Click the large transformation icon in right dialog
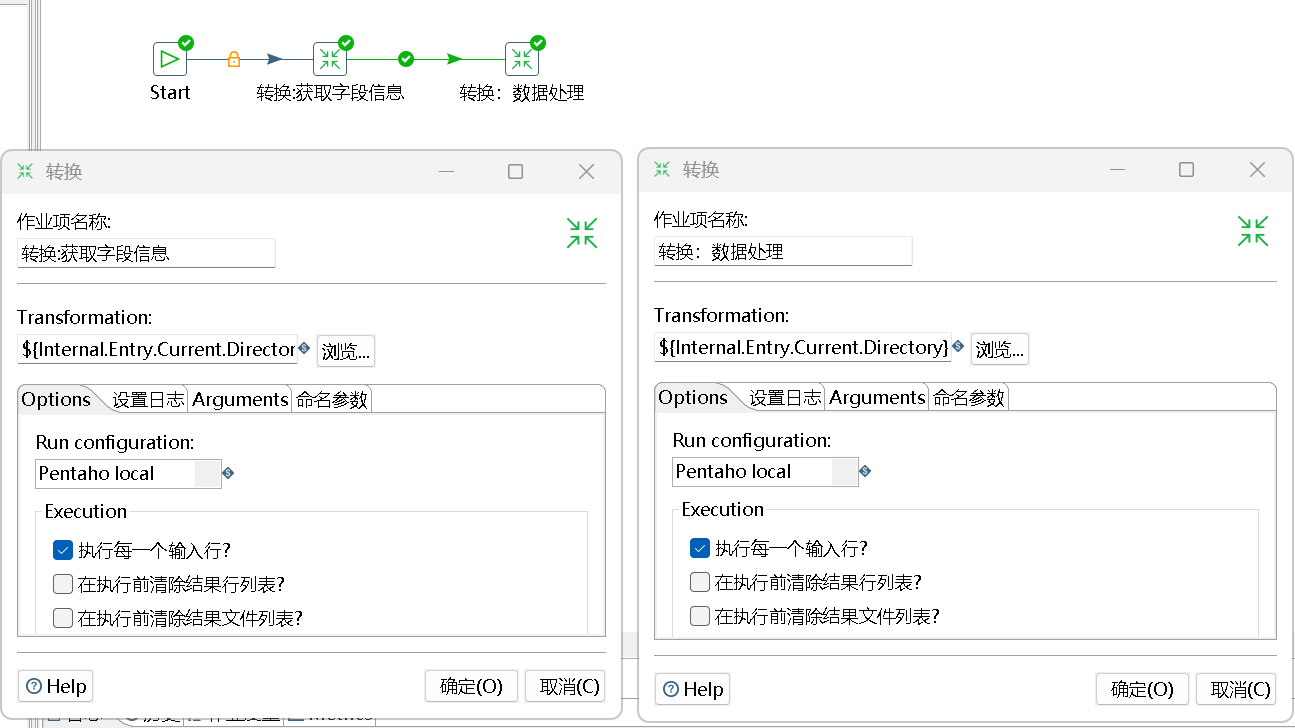This screenshot has height=728, width=1295. (x=1253, y=231)
